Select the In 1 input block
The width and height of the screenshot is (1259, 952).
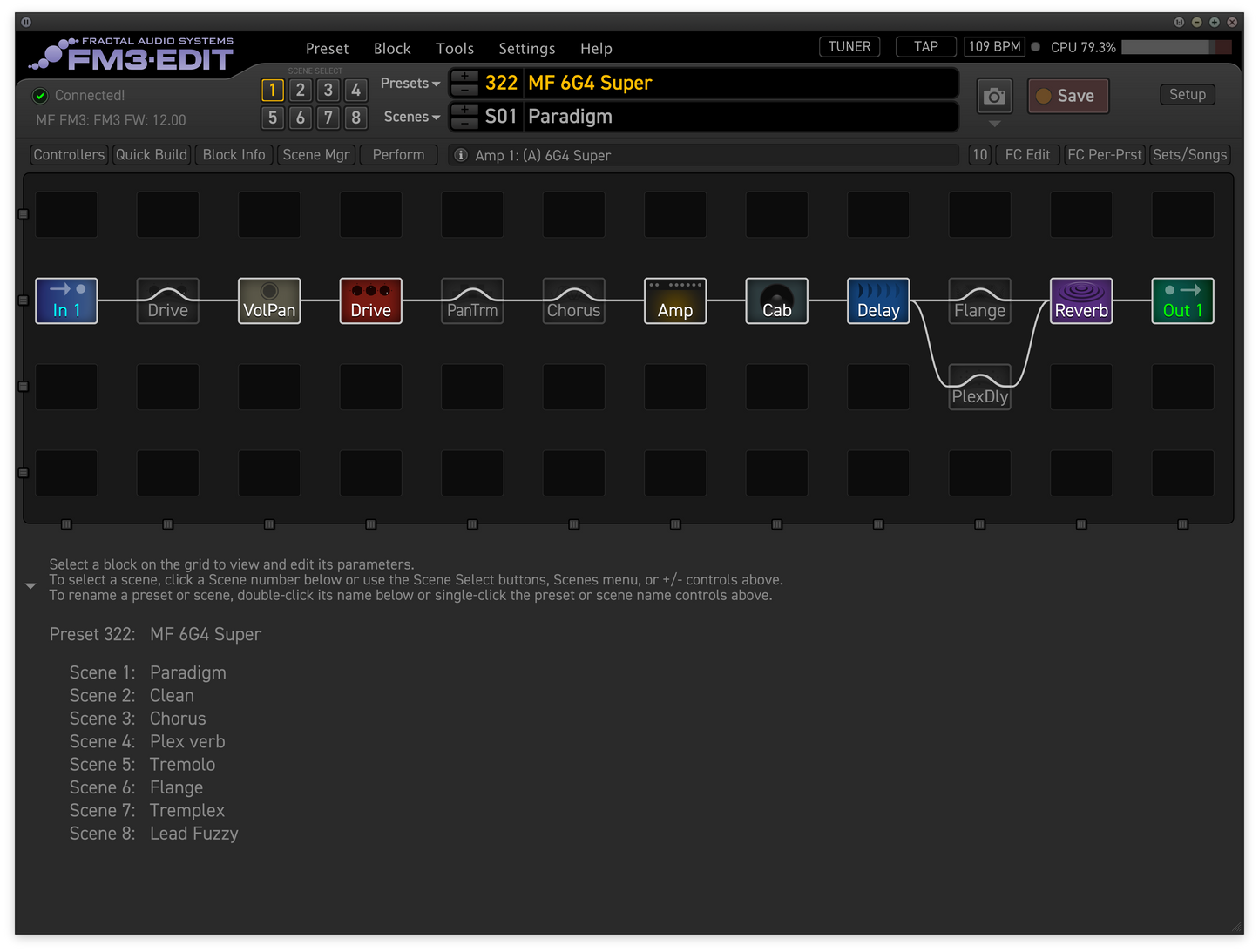pos(66,300)
